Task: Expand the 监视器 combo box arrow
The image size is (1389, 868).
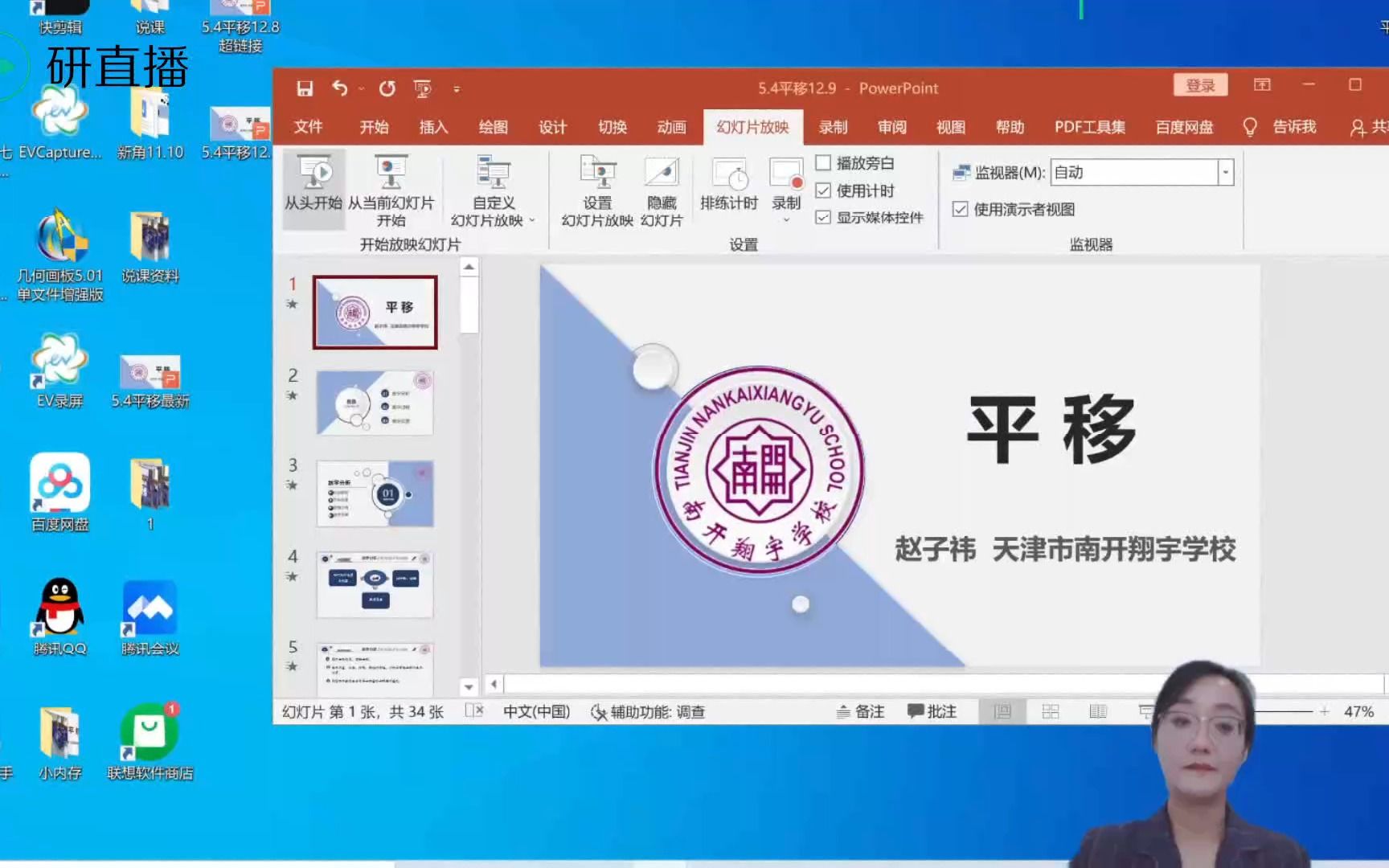Action: coord(1225,172)
